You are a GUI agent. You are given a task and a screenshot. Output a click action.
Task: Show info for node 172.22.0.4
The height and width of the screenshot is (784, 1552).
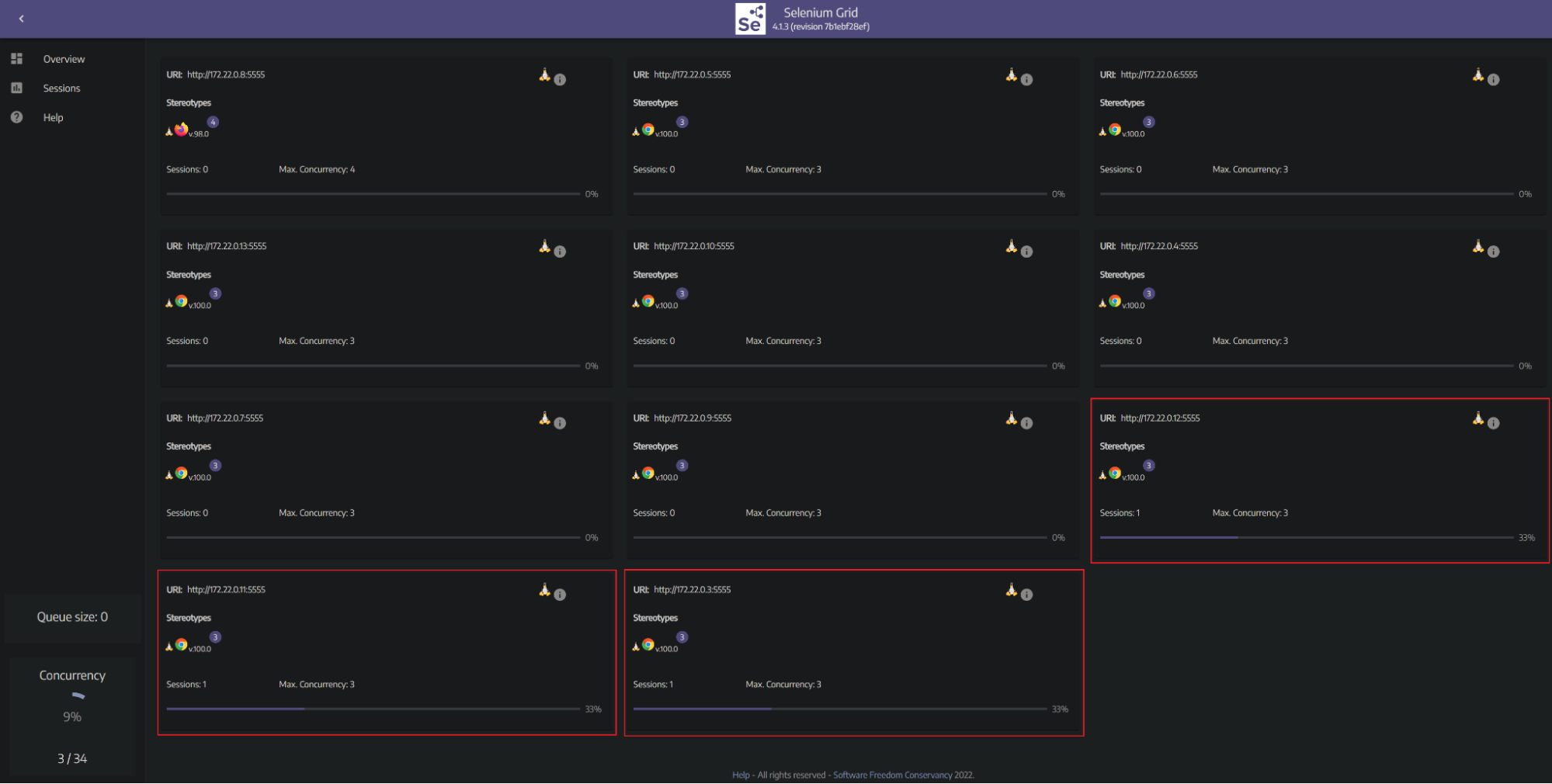[1493, 252]
